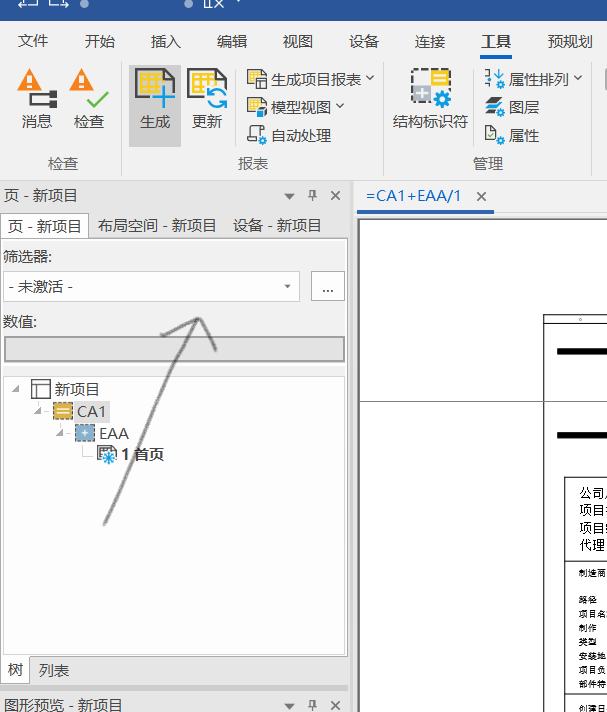Click the 1 首页 page icon

[107, 455]
